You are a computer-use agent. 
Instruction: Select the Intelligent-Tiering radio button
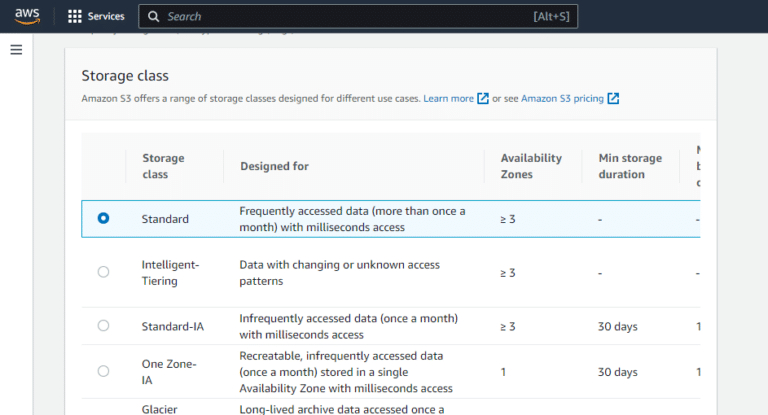[x=103, y=272]
